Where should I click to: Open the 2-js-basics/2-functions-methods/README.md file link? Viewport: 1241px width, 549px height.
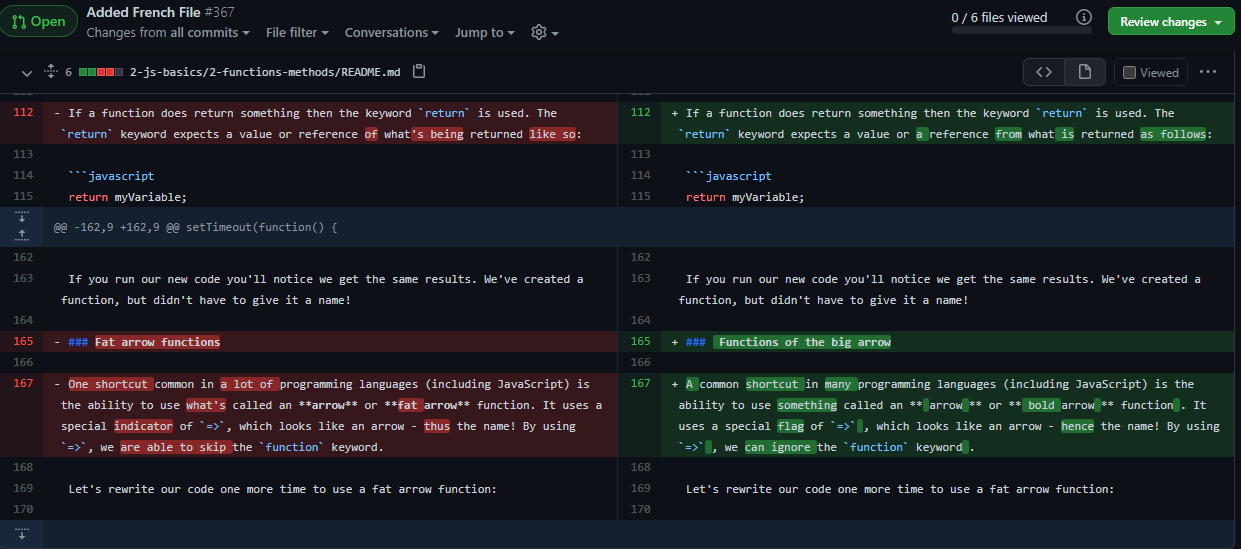[265, 72]
